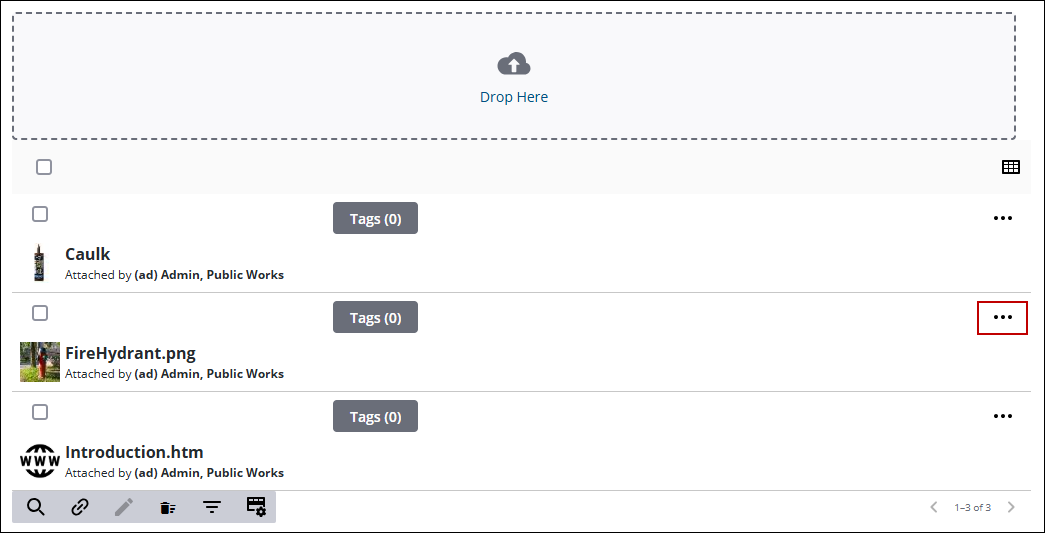The height and width of the screenshot is (533, 1045).
Task: Switch to table view grid icon
Action: pos(1011,167)
